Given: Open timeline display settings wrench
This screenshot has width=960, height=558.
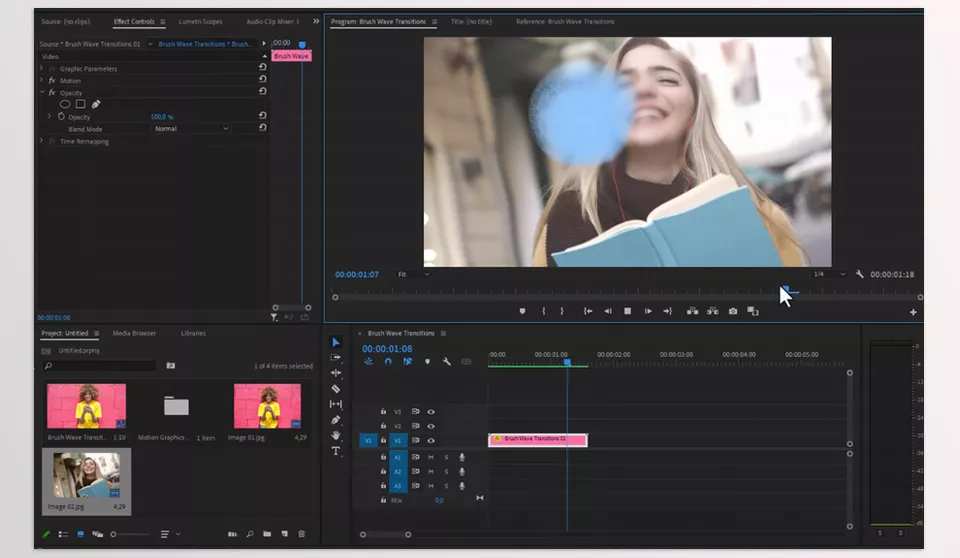Looking at the screenshot, I should 447,361.
